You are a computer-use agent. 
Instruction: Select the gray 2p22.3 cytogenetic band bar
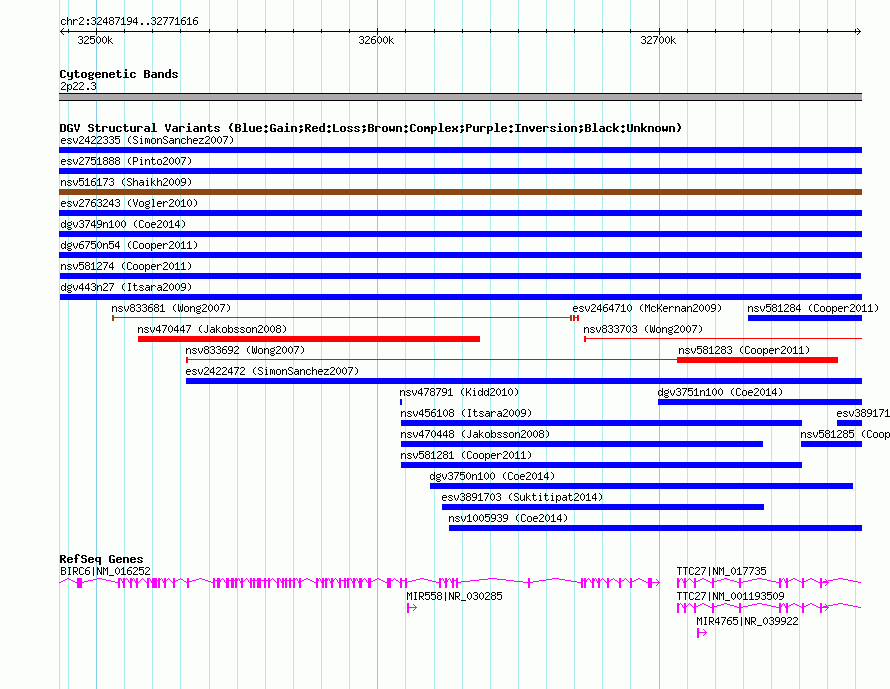(x=460, y=97)
